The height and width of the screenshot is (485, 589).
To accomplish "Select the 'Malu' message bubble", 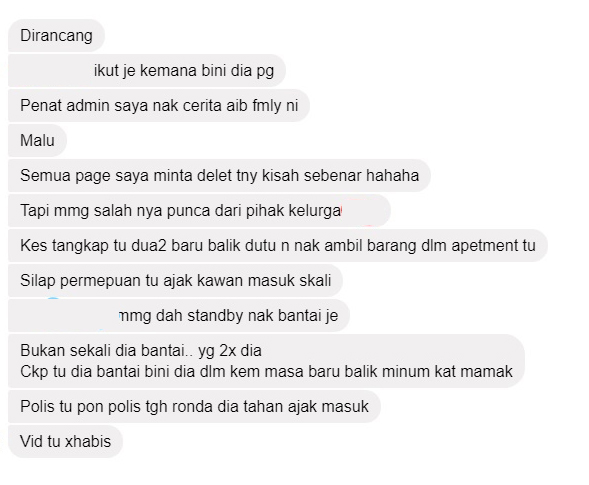I will 37,141.
